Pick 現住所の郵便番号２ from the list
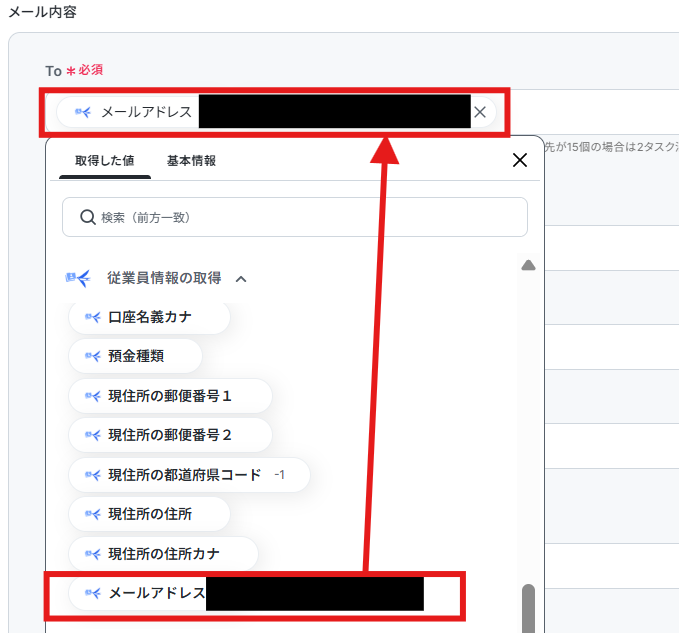 tap(170, 435)
